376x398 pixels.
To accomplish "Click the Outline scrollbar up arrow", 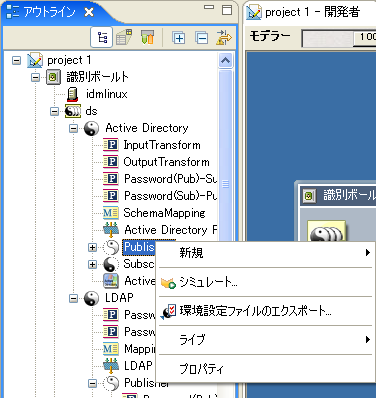I will (225, 61).
